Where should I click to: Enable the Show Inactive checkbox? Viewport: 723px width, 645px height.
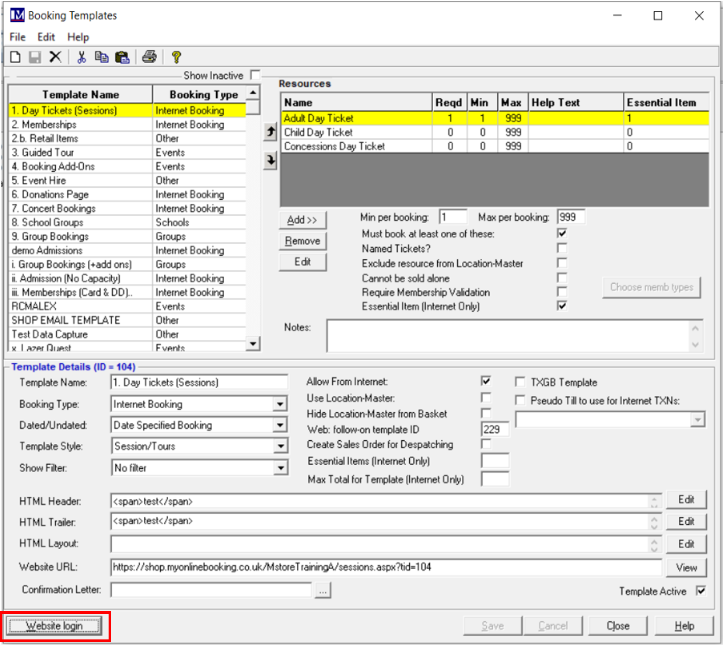tap(255, 75)
